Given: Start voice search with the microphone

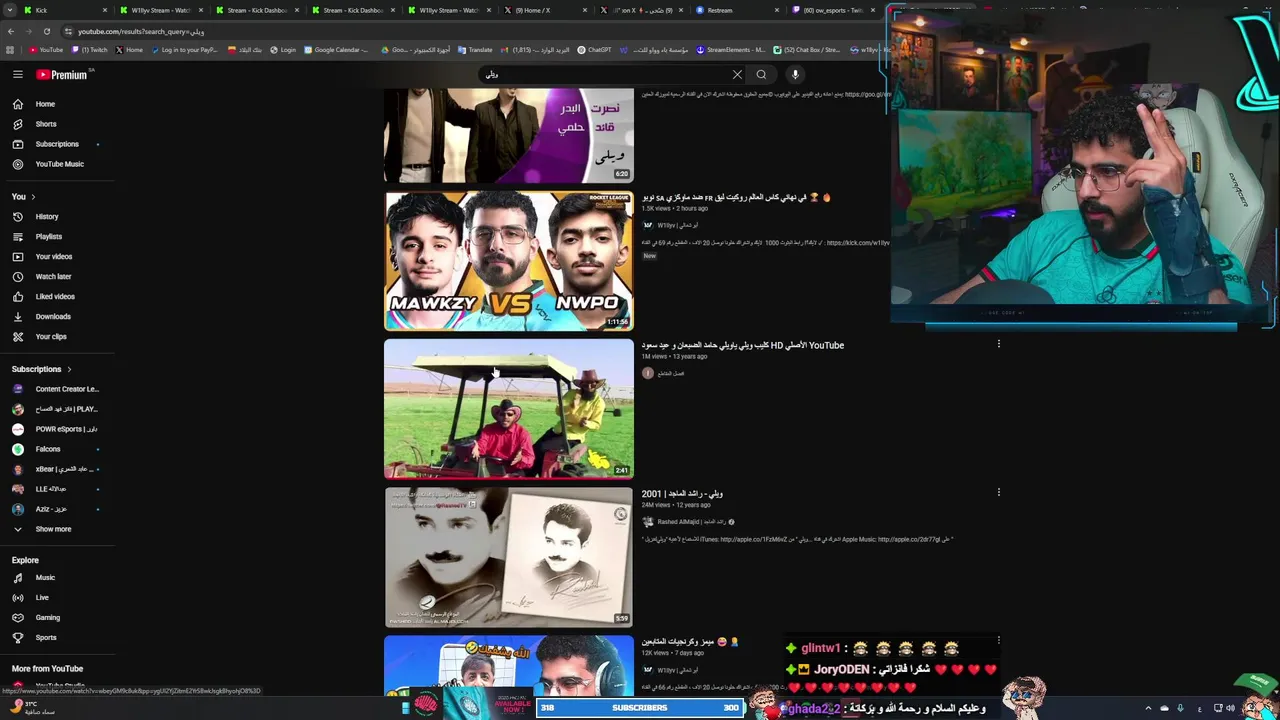Looking at the screenshot, I should tap(795, 75).
